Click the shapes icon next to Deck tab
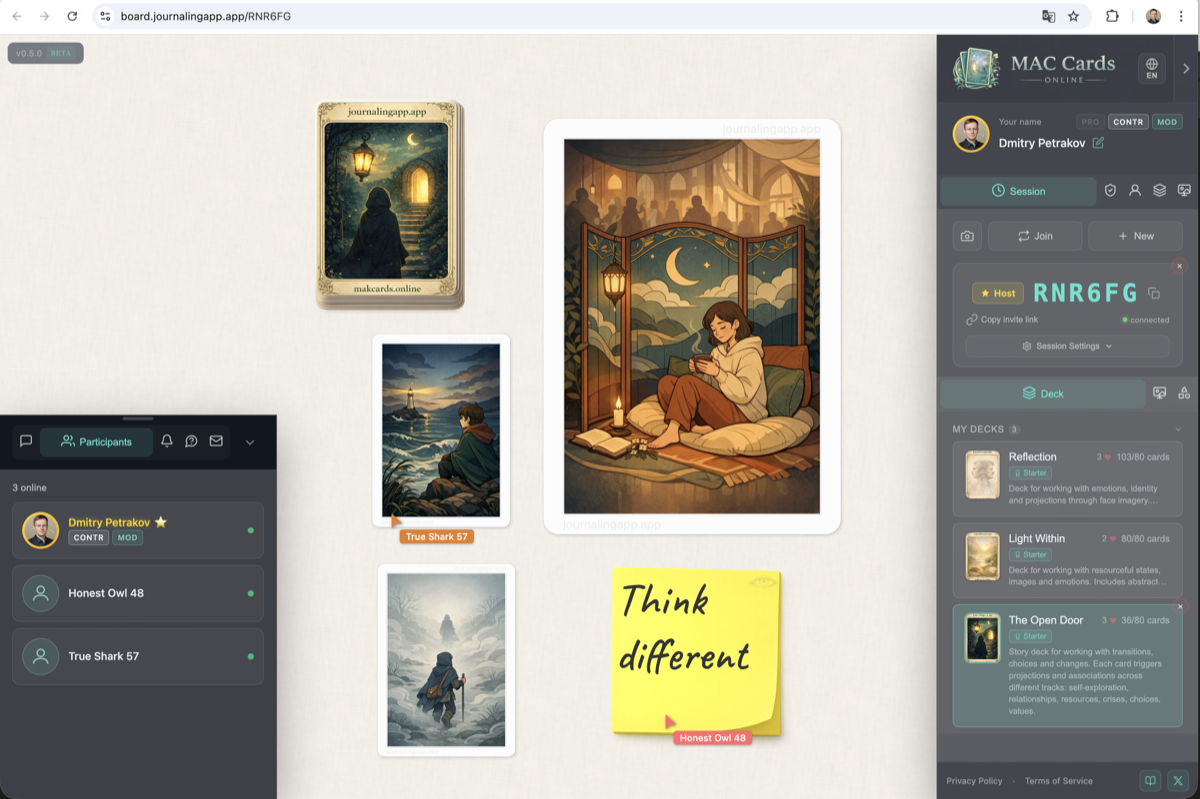This screenshot has height=799, width=1200. coord(1184,393)
